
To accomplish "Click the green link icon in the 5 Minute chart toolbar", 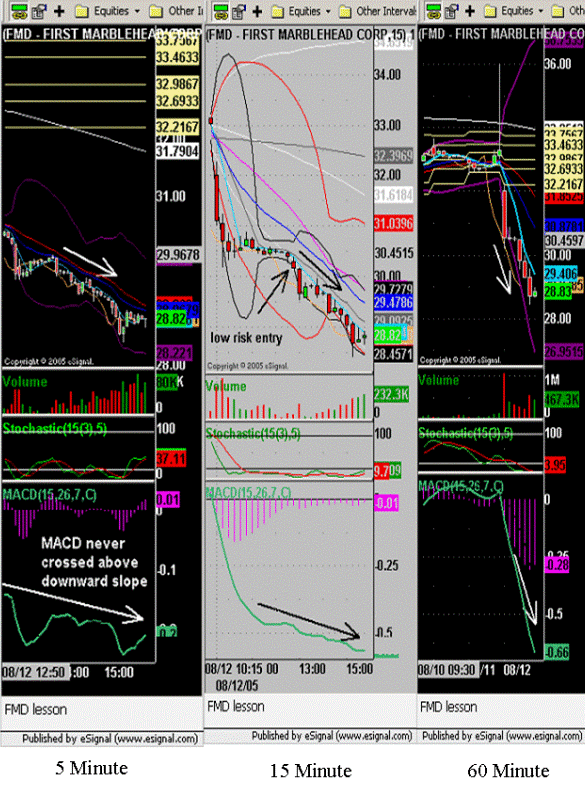I will [x=19, y=11].
